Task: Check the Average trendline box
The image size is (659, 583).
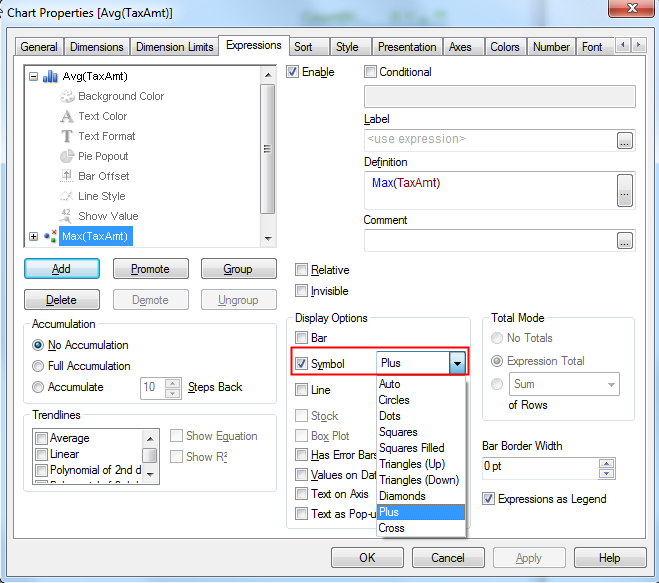Action: click(x=41, y=438)
